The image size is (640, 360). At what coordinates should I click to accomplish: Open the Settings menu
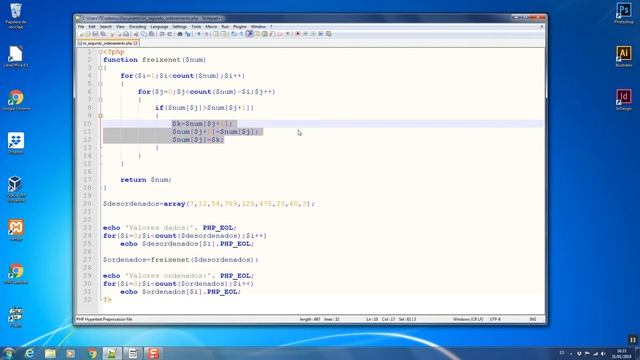[180, 27]
